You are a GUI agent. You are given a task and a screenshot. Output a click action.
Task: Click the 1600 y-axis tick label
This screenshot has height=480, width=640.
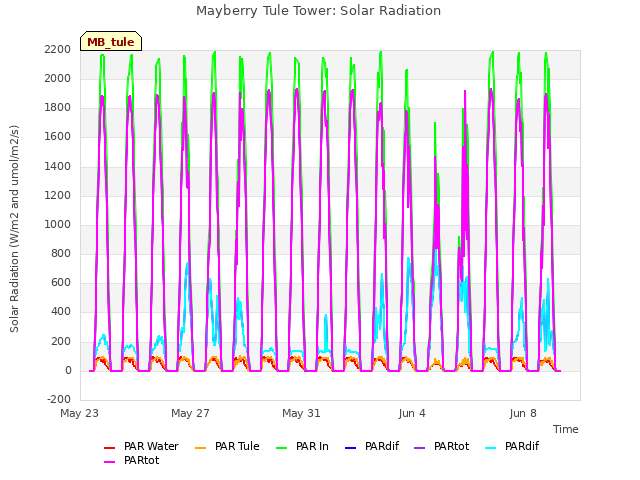[58, 137]
